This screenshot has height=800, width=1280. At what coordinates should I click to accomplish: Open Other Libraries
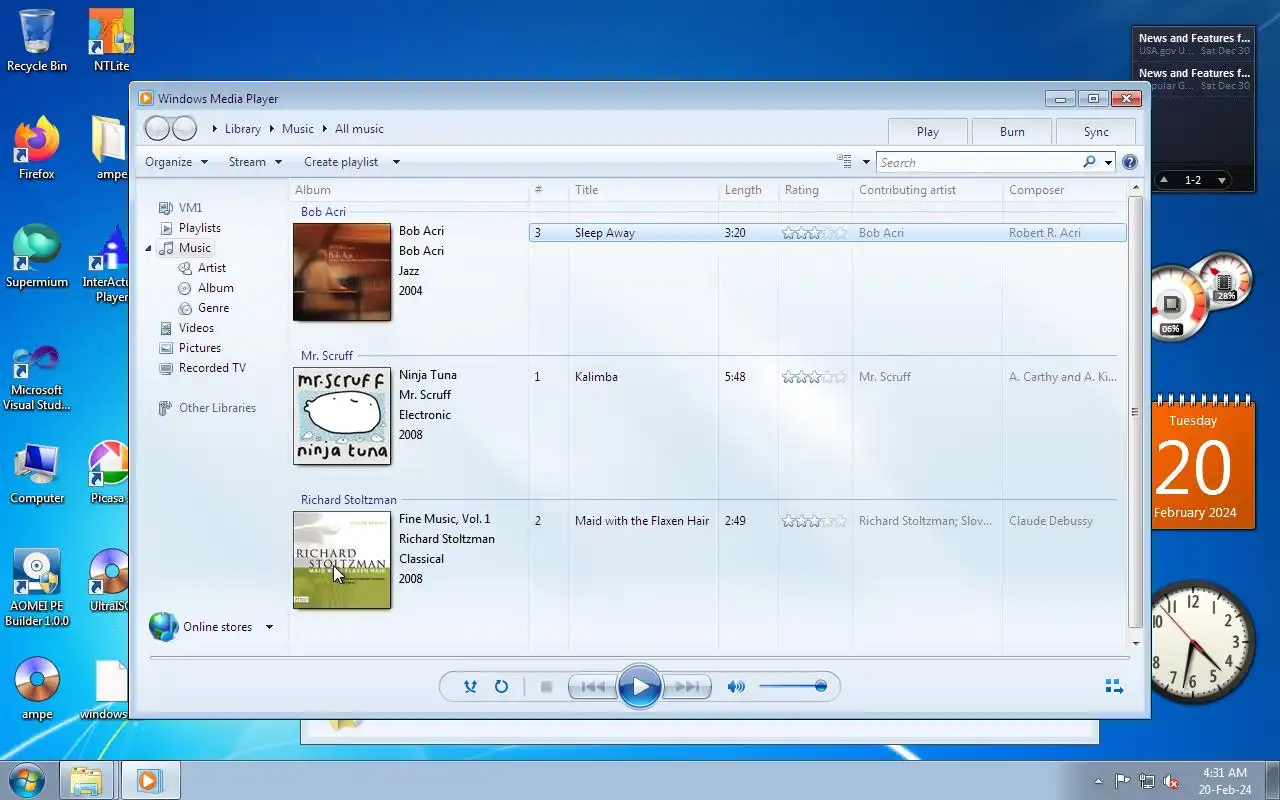(x=217, y=408)
